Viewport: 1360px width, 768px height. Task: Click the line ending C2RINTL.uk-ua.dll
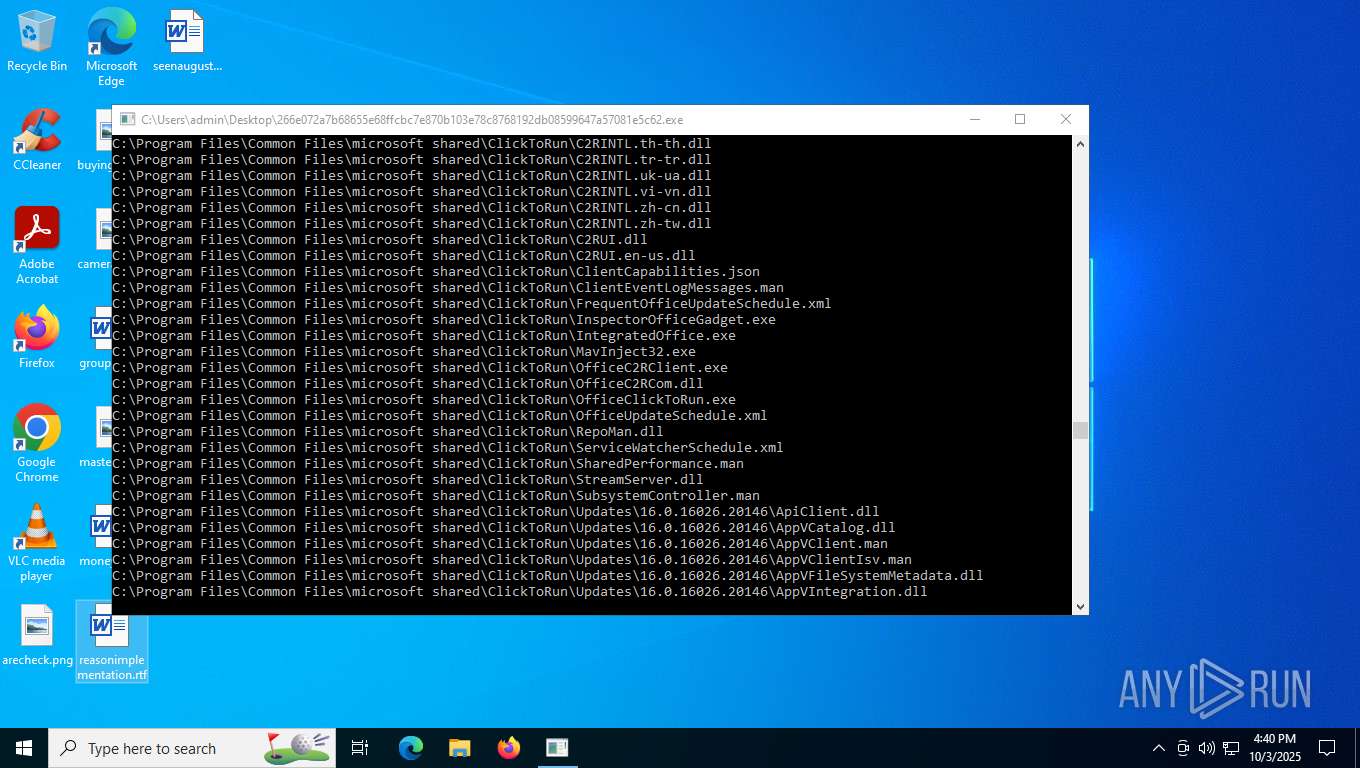coord(412,176)
